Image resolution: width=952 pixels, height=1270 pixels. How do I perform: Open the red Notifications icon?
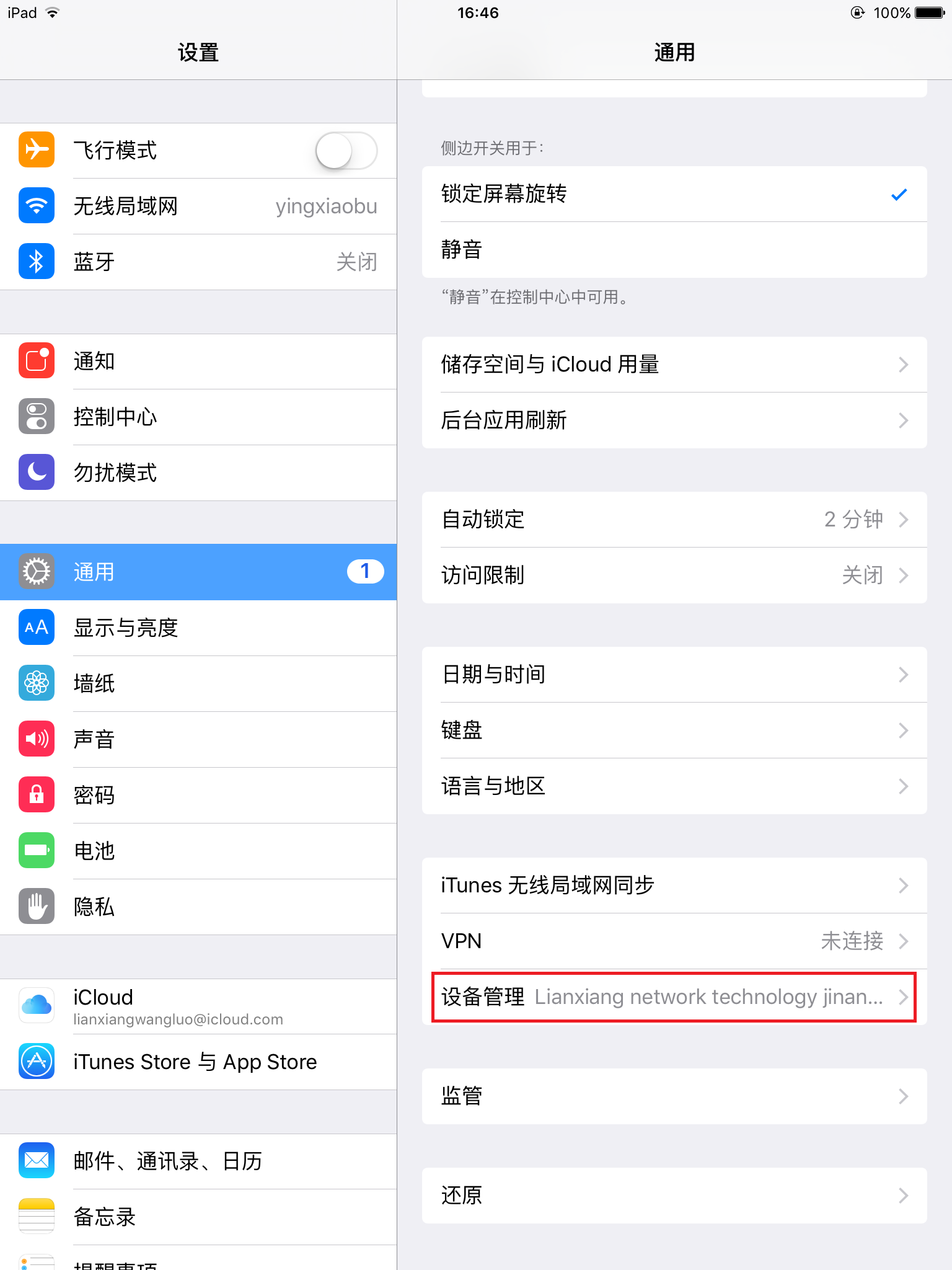point(37,360)
